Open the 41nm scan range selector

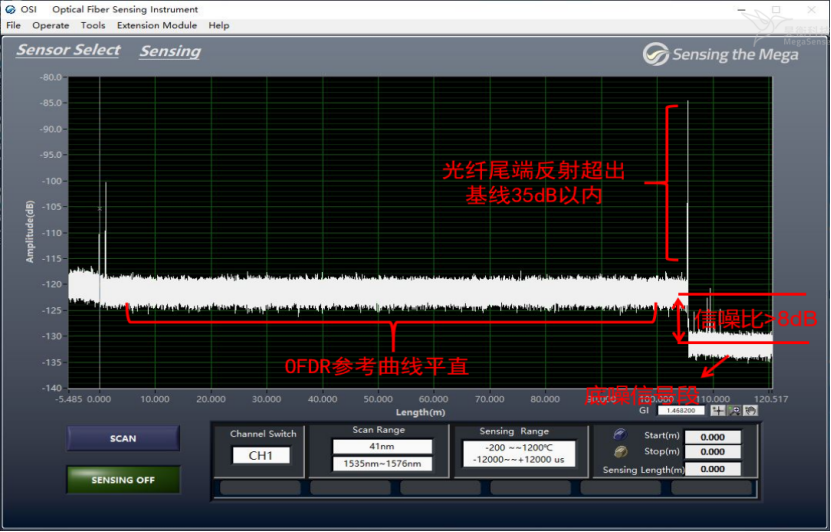[x=382, y=446]
